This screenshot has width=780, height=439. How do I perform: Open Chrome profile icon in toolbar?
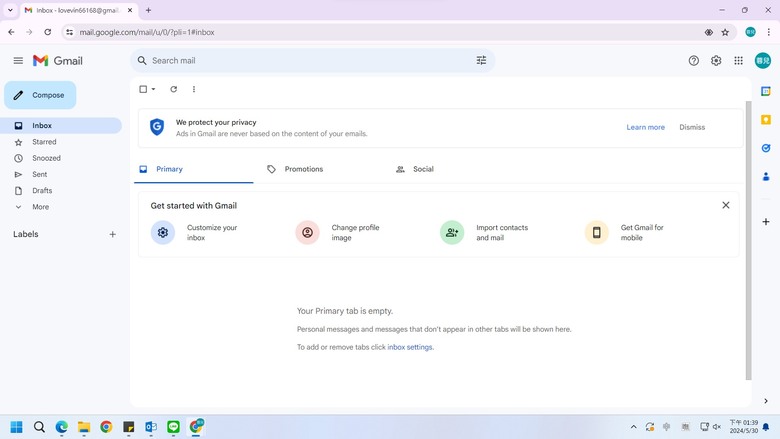[x=750, y=32]
